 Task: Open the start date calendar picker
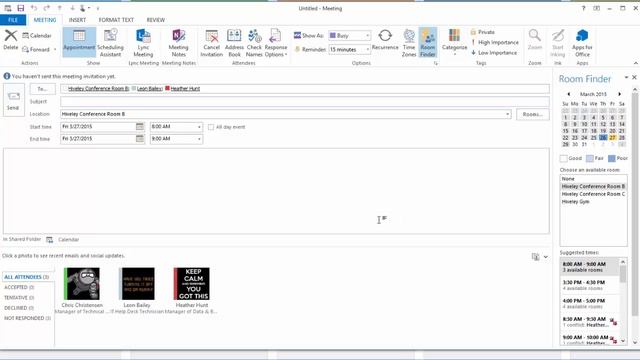point(140,127)
